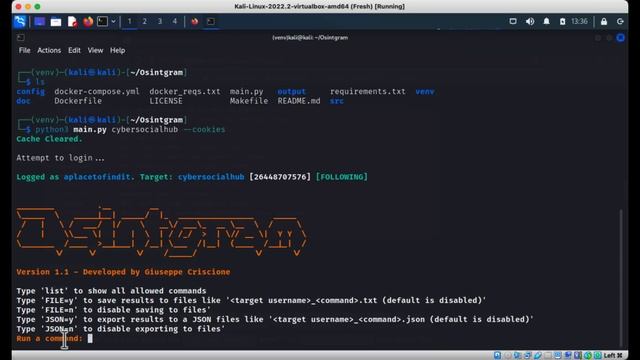Click the 'src' directory name
The width and height of the screenshot is (640, 360).
coord(337,101)
